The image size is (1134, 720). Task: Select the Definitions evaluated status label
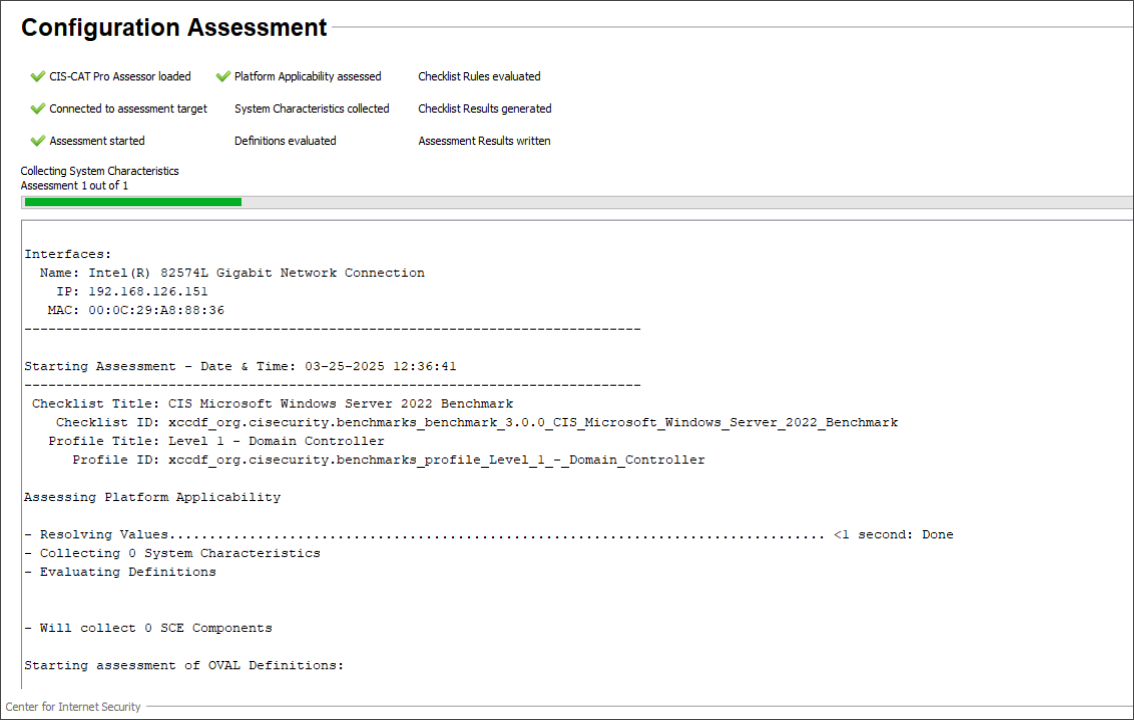tap(285, 141)
